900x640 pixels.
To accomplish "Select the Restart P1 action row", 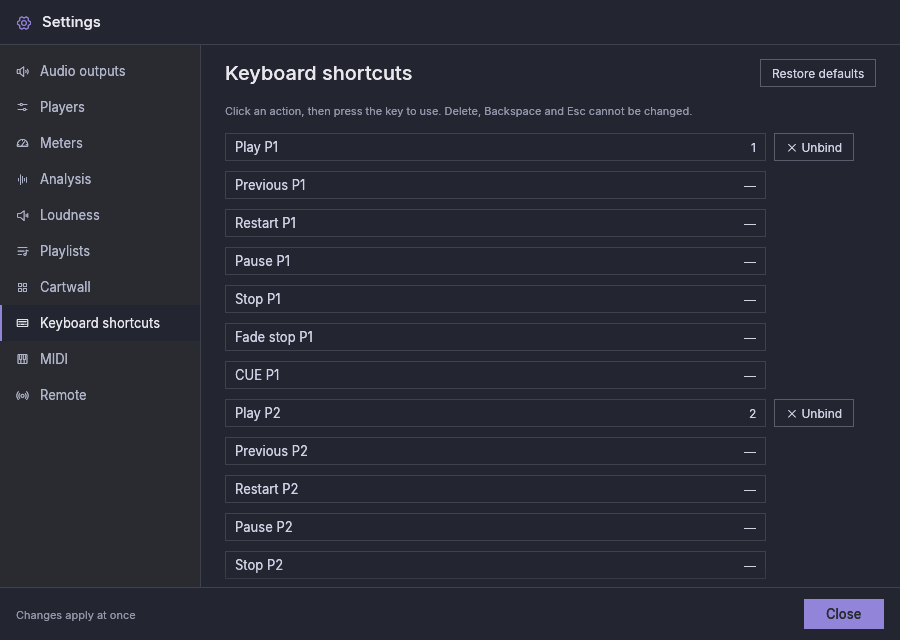I will [x=495, y=223].
